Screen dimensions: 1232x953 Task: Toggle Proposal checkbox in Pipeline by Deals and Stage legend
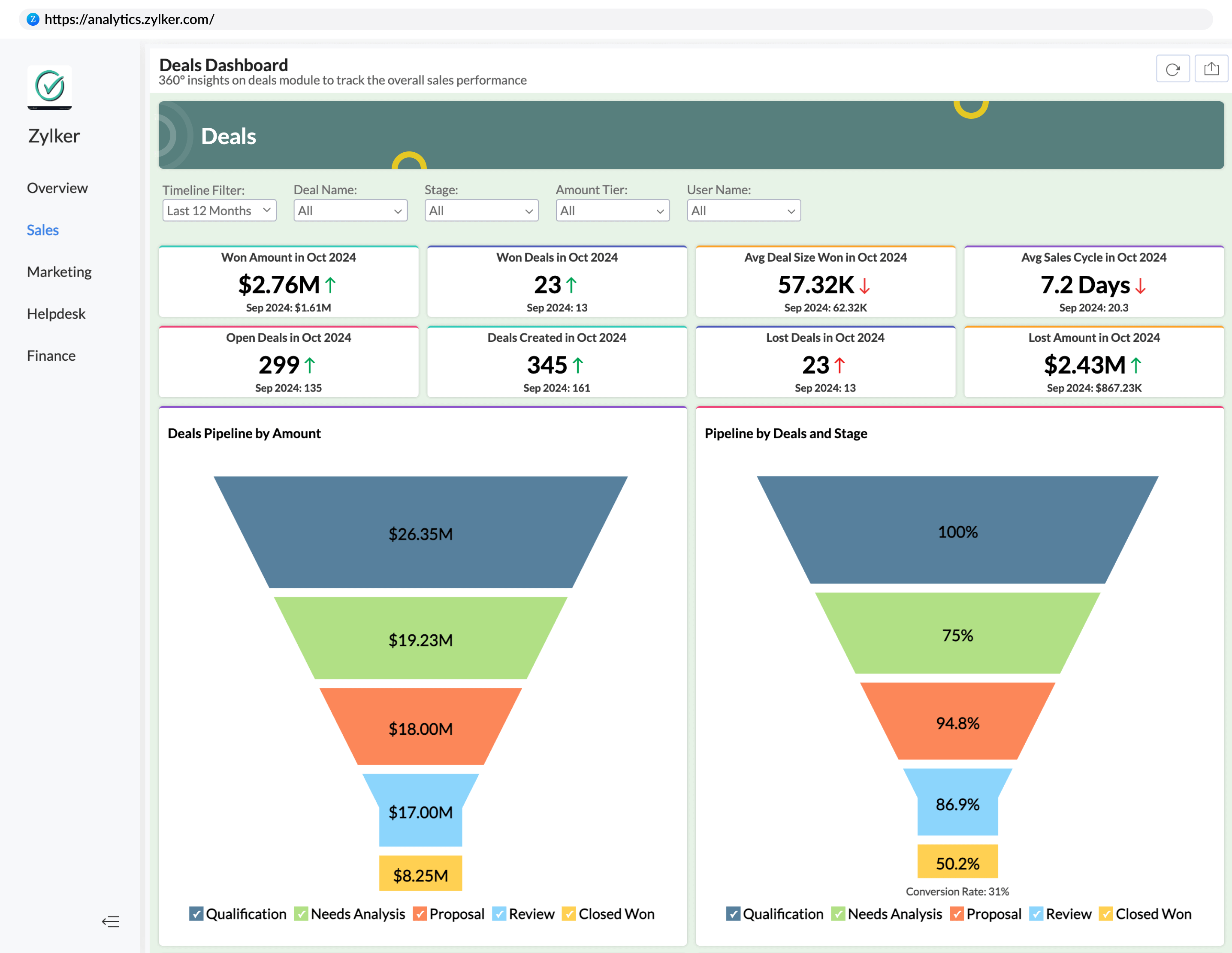(956, 914)
